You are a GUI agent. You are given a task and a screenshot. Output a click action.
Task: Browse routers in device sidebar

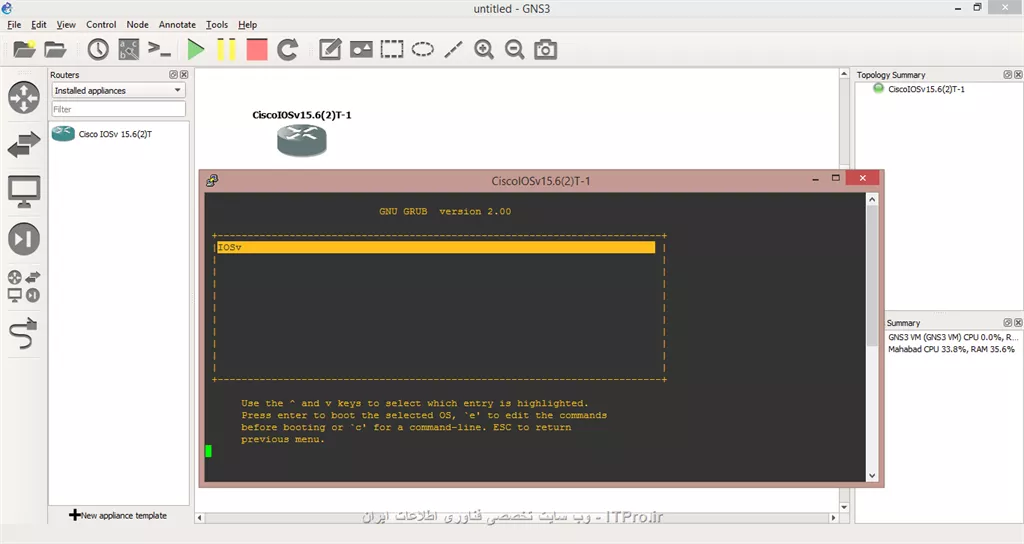click(x=24, y=97)
